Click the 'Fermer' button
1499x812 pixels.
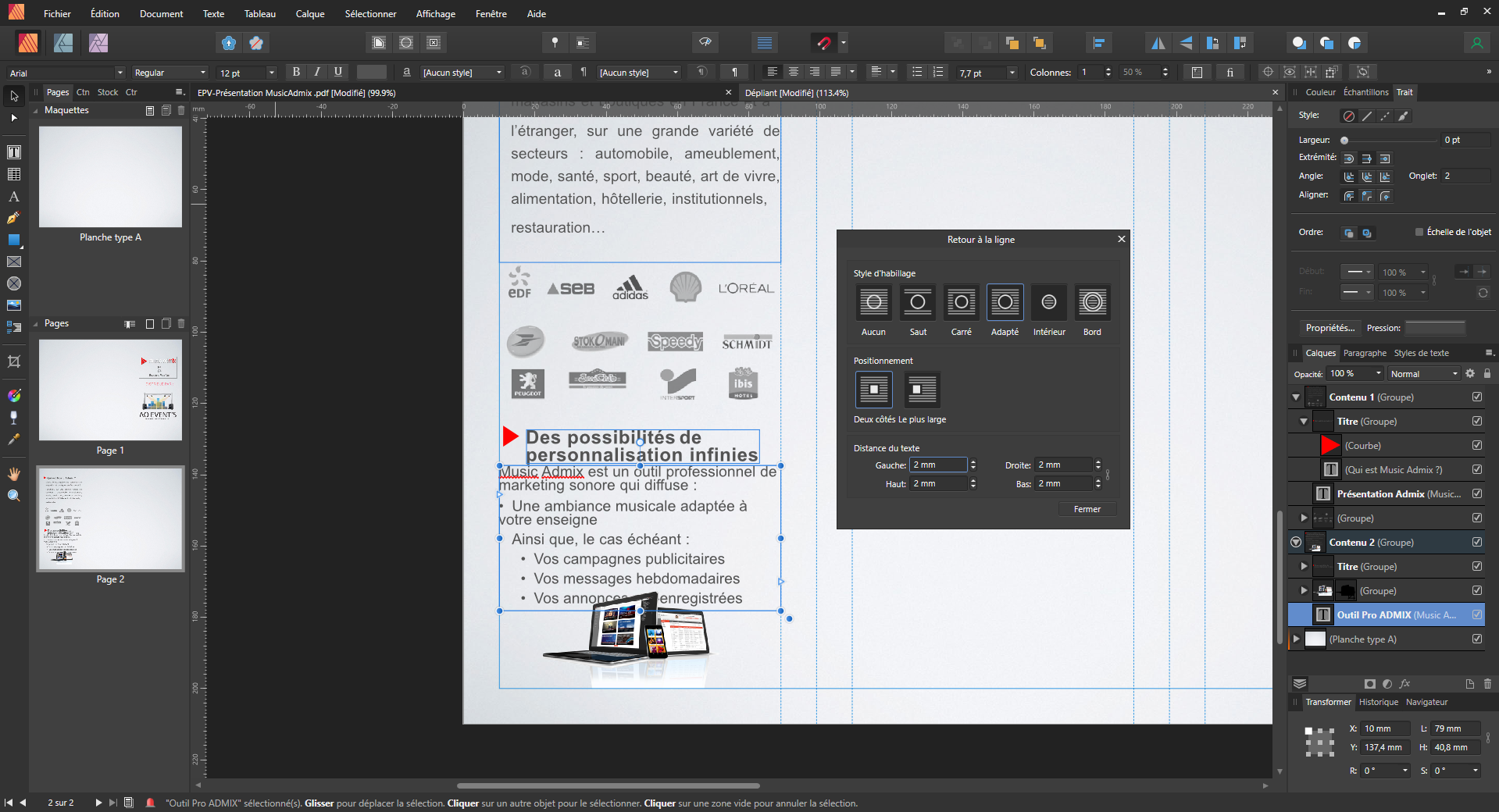click(1087, 509)
